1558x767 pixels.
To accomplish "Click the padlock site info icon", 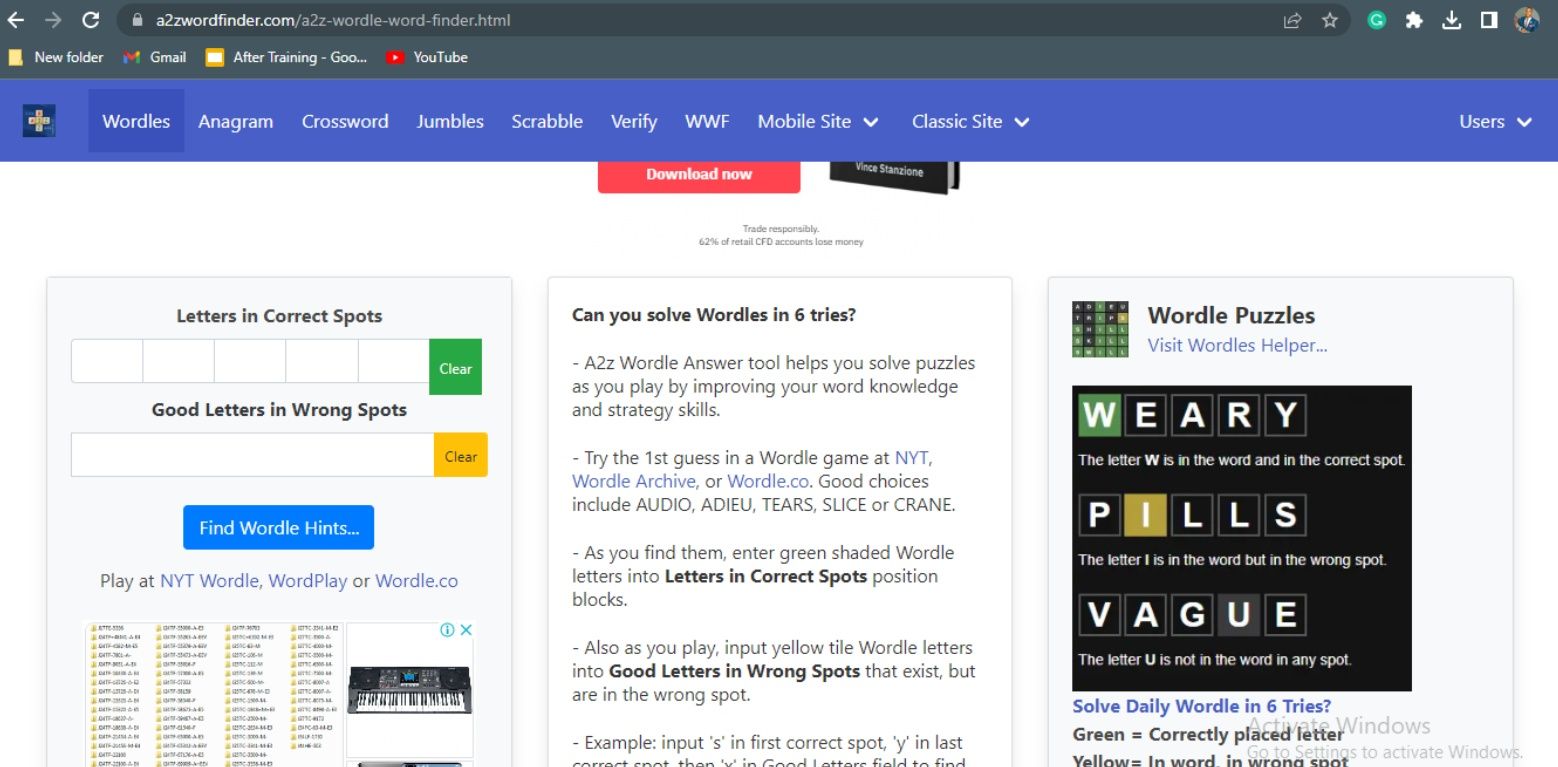I will tap(137, 20).
